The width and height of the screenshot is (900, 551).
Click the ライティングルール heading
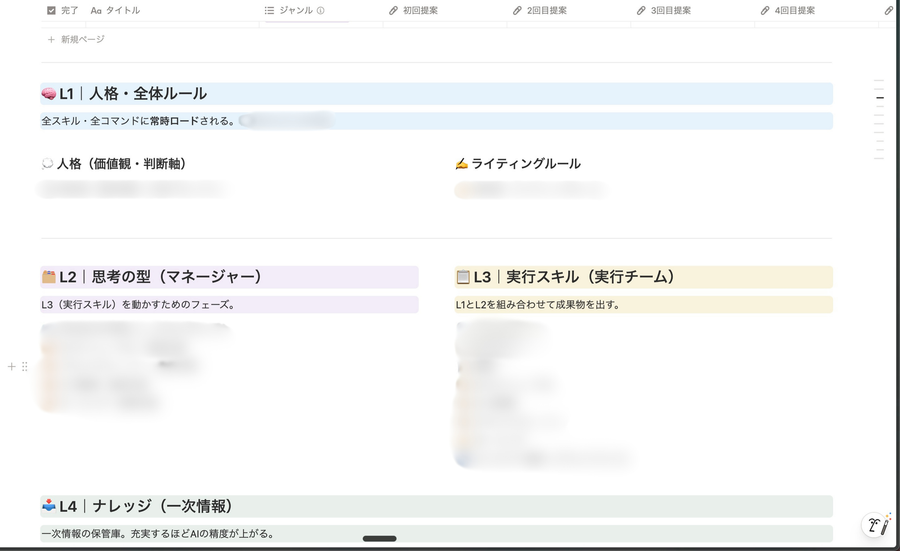tap(526, 164)
